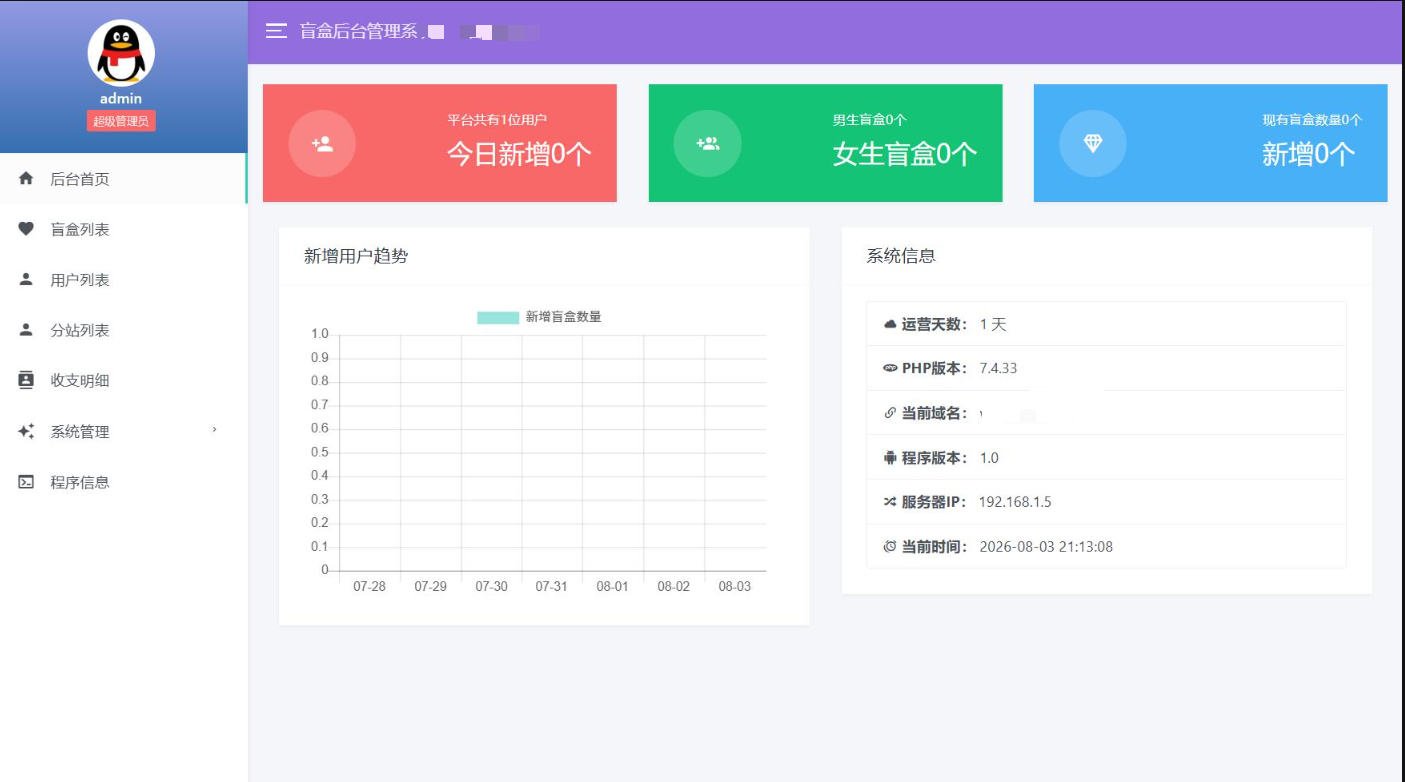Click the 2026-08-03 21:13:08 time value
1405x782 pixels.
coord(1046,547)
